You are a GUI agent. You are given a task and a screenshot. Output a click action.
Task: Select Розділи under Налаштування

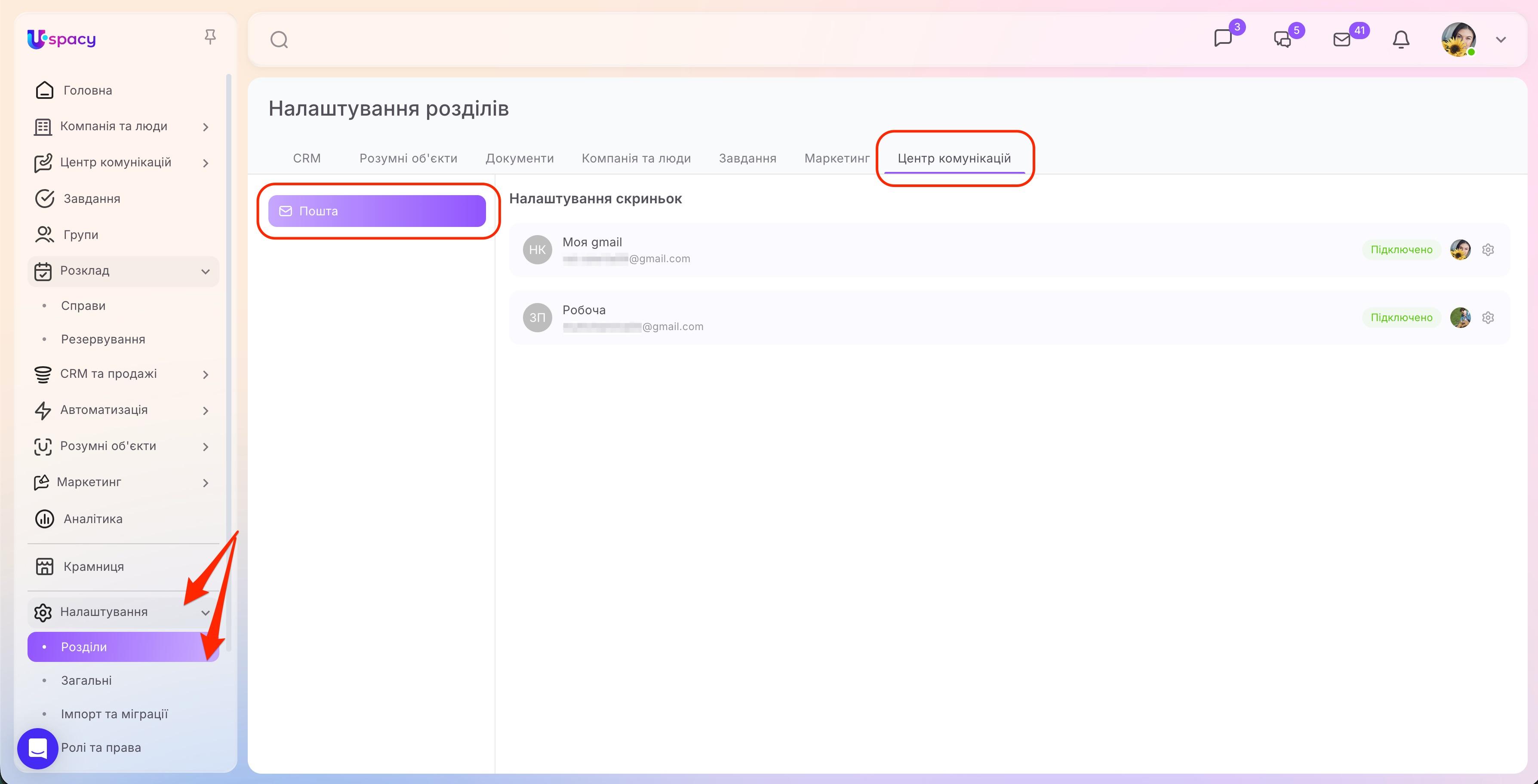click(123, 647)
